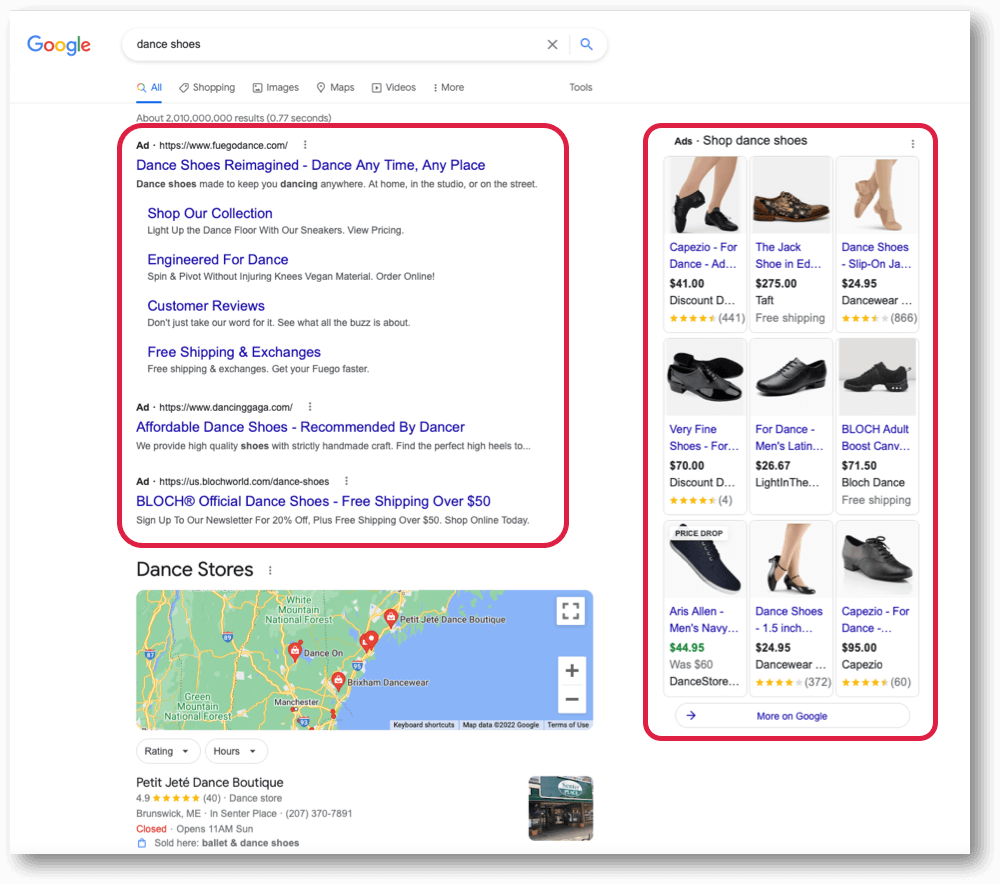Click Aris Allen - Men's Navy title
Viewport: 1000px width, 884px height.
[x=704, y=619]
